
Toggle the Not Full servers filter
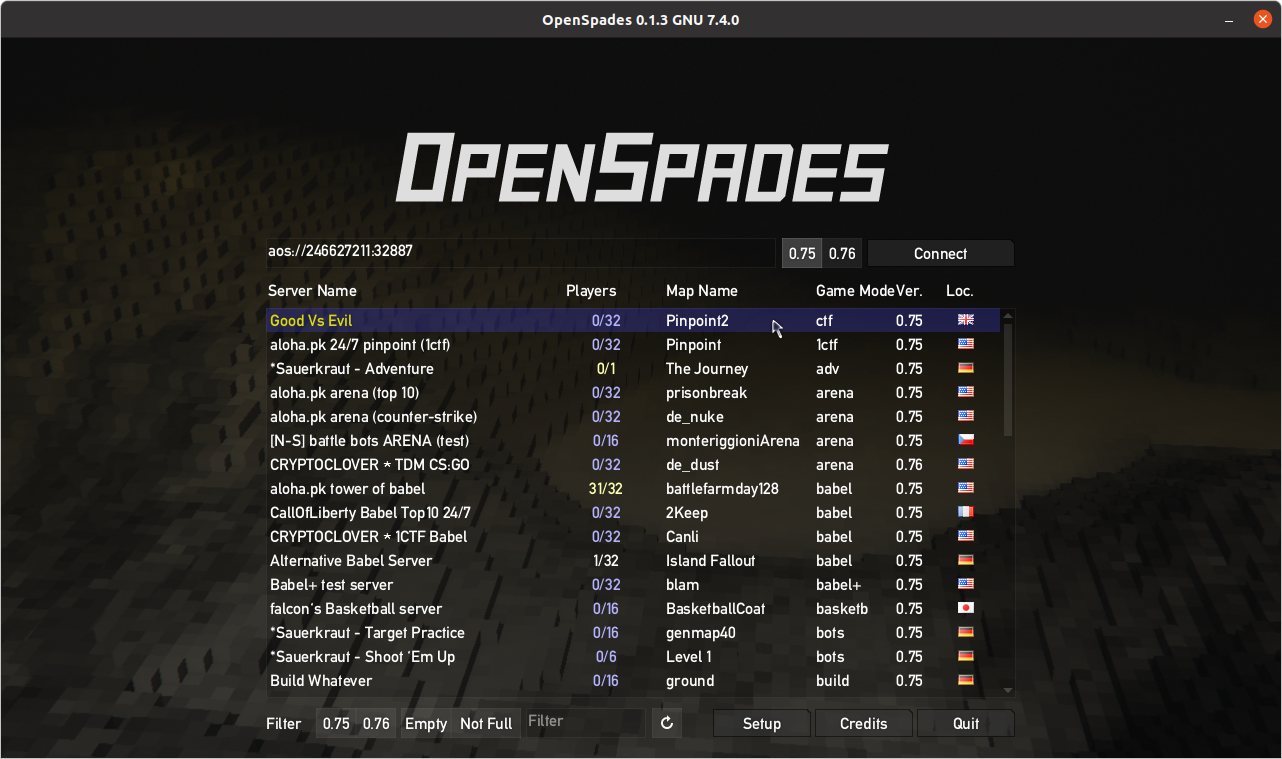(x=486, y=723)
